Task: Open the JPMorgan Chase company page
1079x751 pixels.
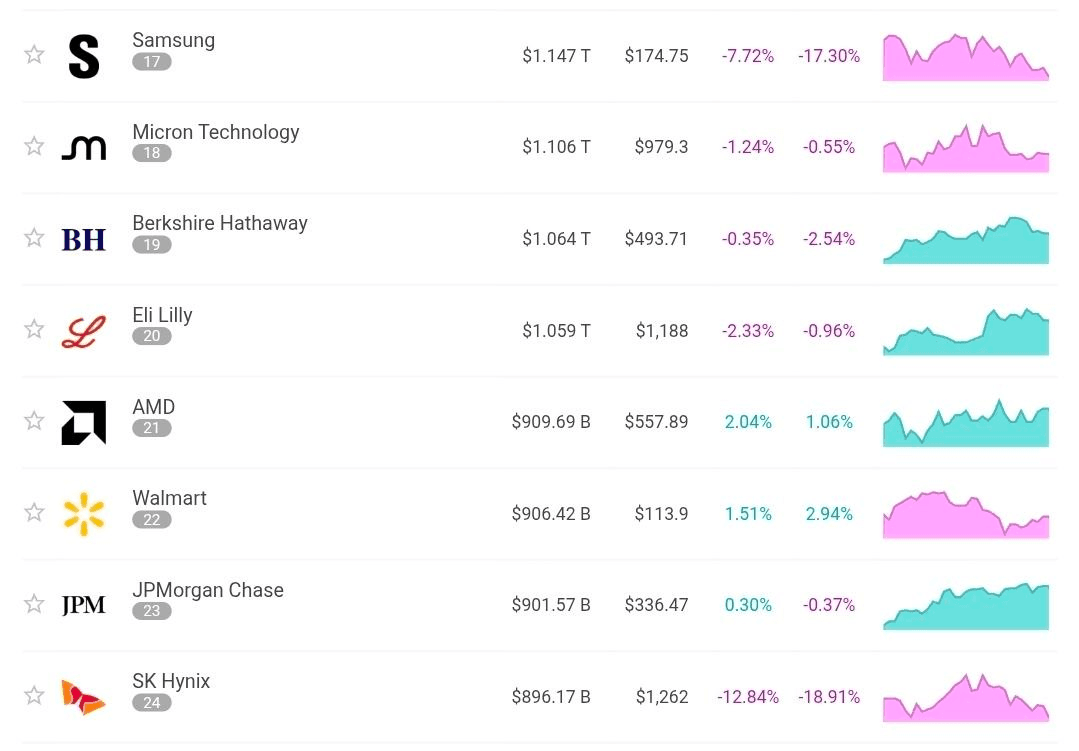Action: pyautogui.click(x=208, y=590)
